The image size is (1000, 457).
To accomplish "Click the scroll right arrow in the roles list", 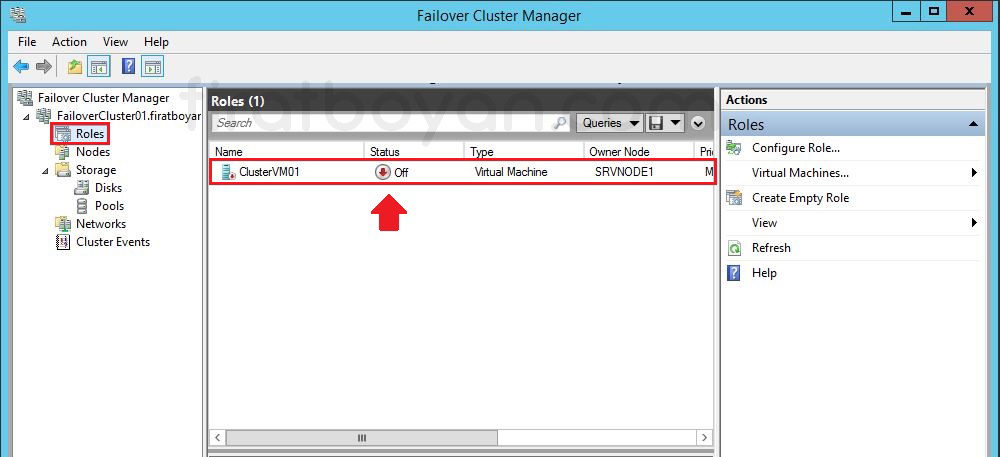I will (x=704, y=438).
